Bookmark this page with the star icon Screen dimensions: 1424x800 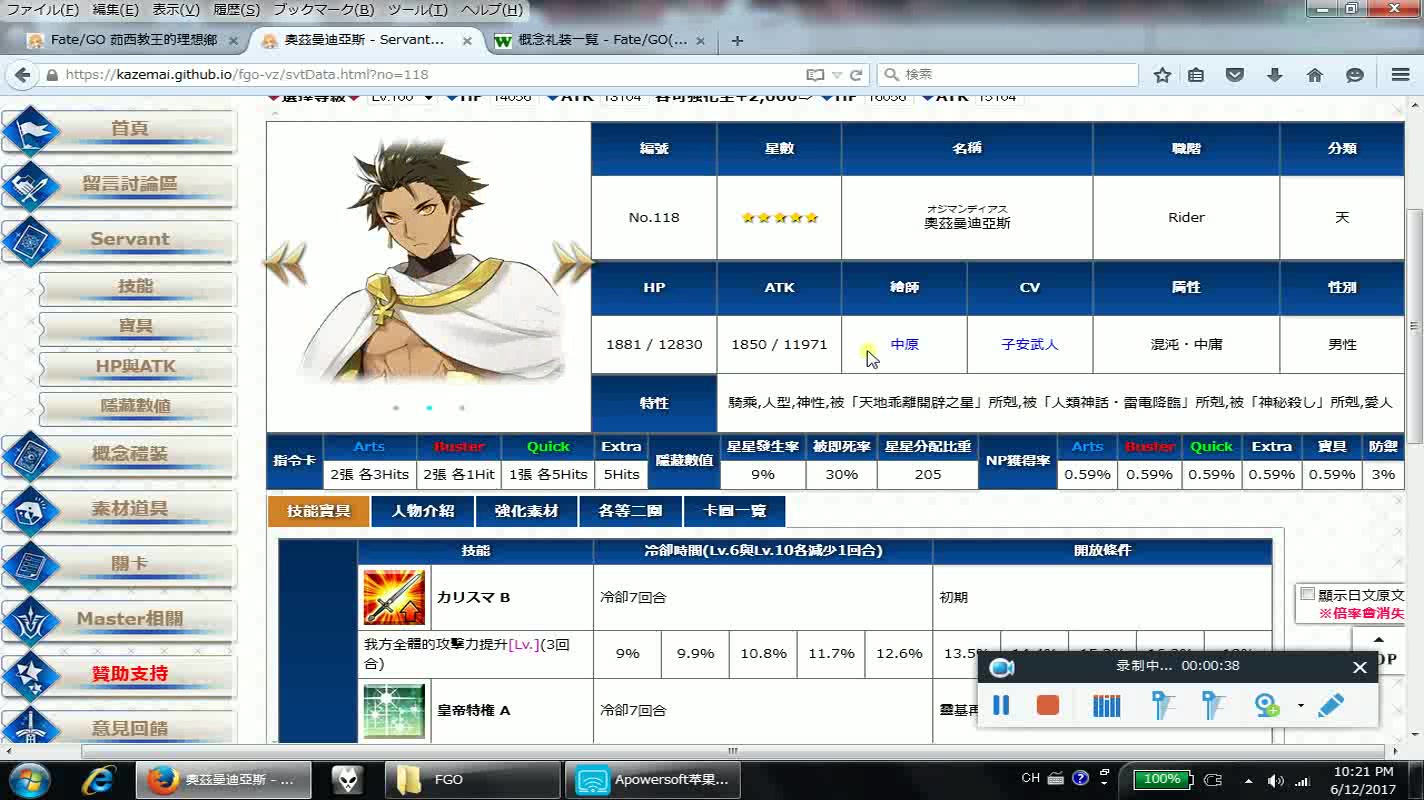1162,75
